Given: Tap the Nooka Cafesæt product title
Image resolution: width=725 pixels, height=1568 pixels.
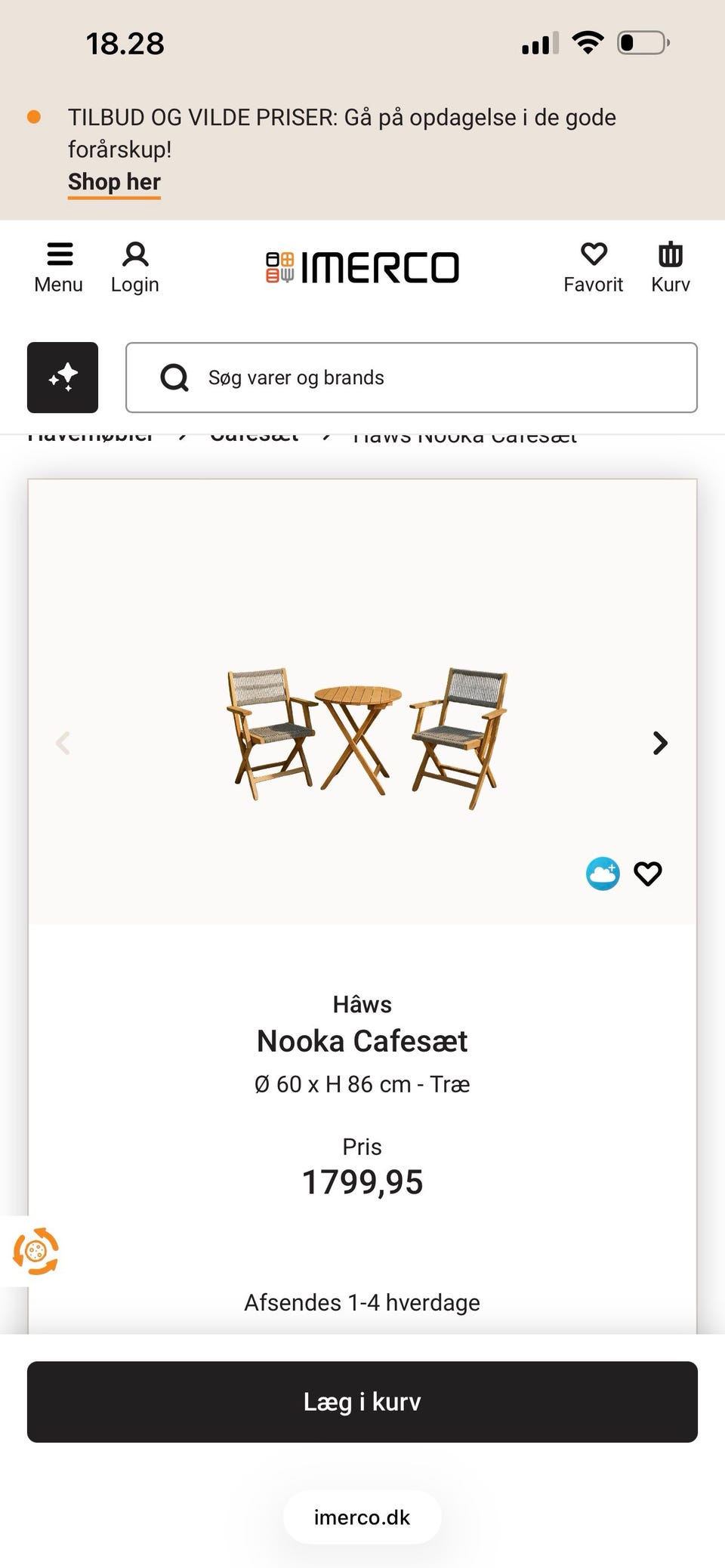Looking at the screenshot, I should (362, 1041).
